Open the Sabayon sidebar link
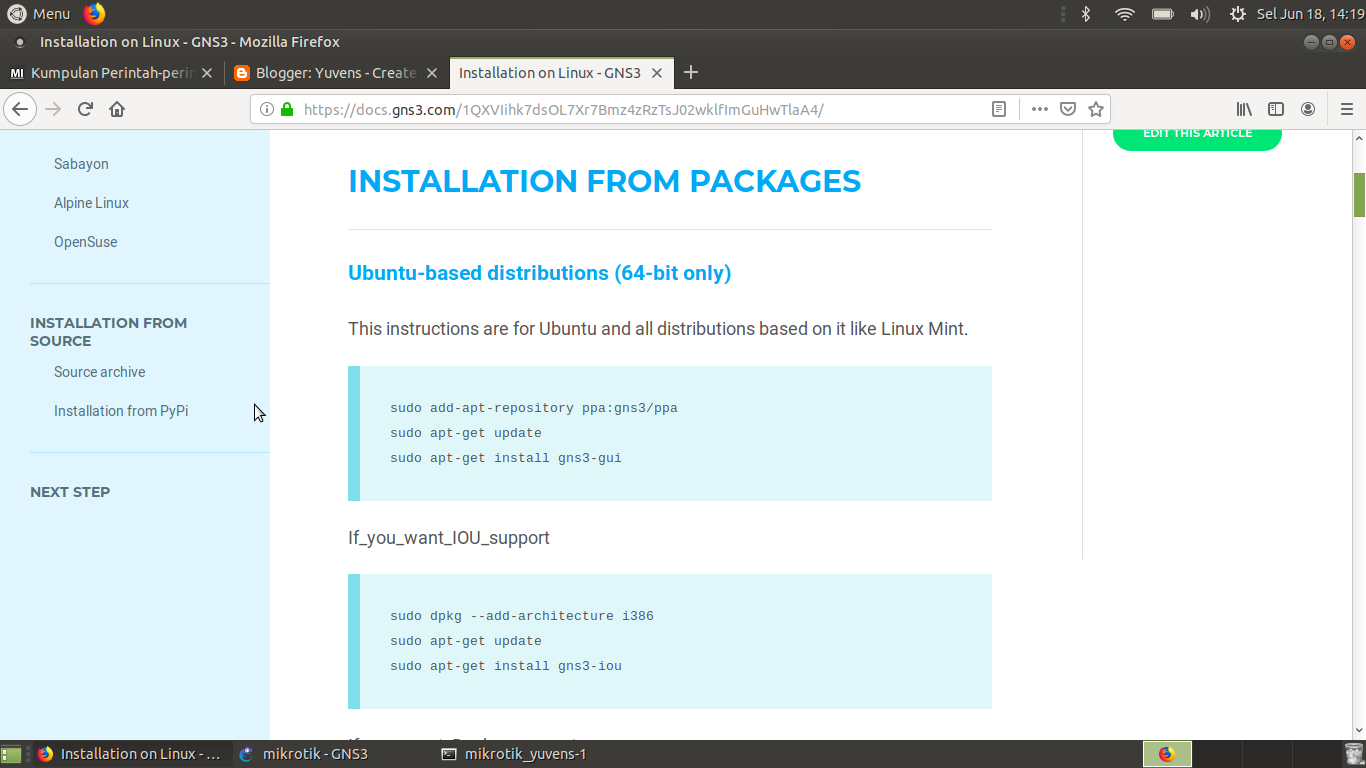 click(x=81, y=164)
